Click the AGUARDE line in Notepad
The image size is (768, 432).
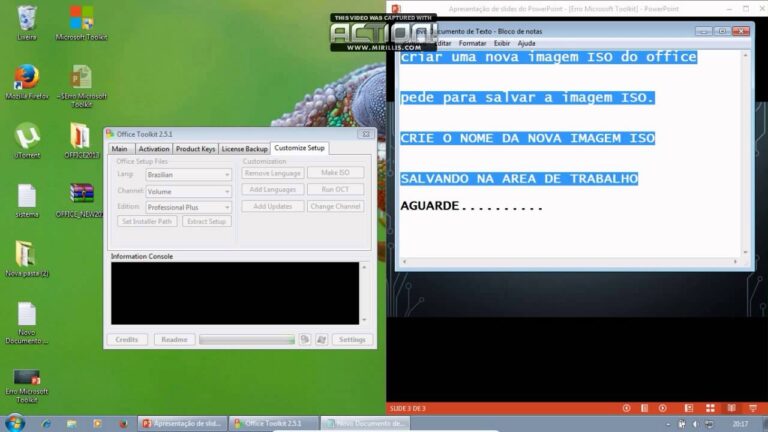[471, 206]
